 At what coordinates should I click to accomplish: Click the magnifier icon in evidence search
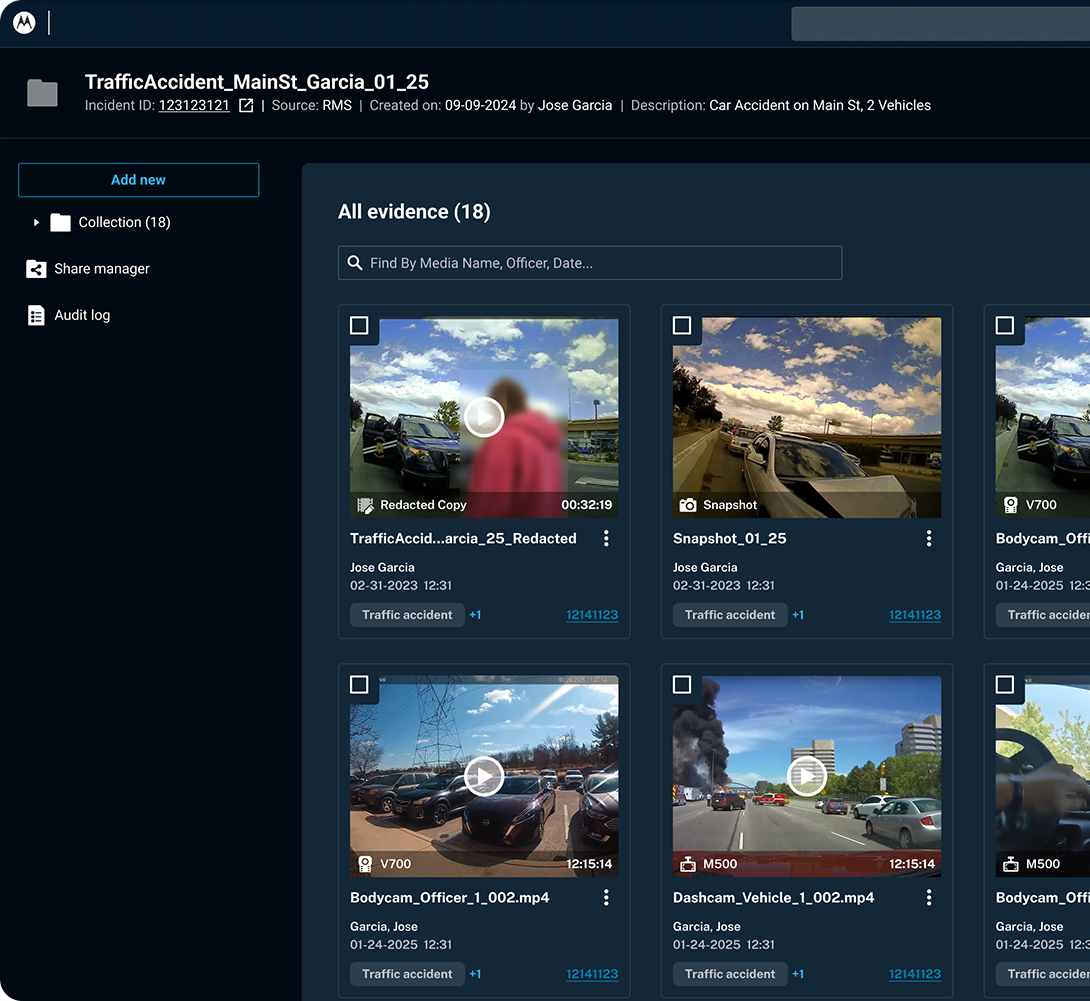click(355, 263)
